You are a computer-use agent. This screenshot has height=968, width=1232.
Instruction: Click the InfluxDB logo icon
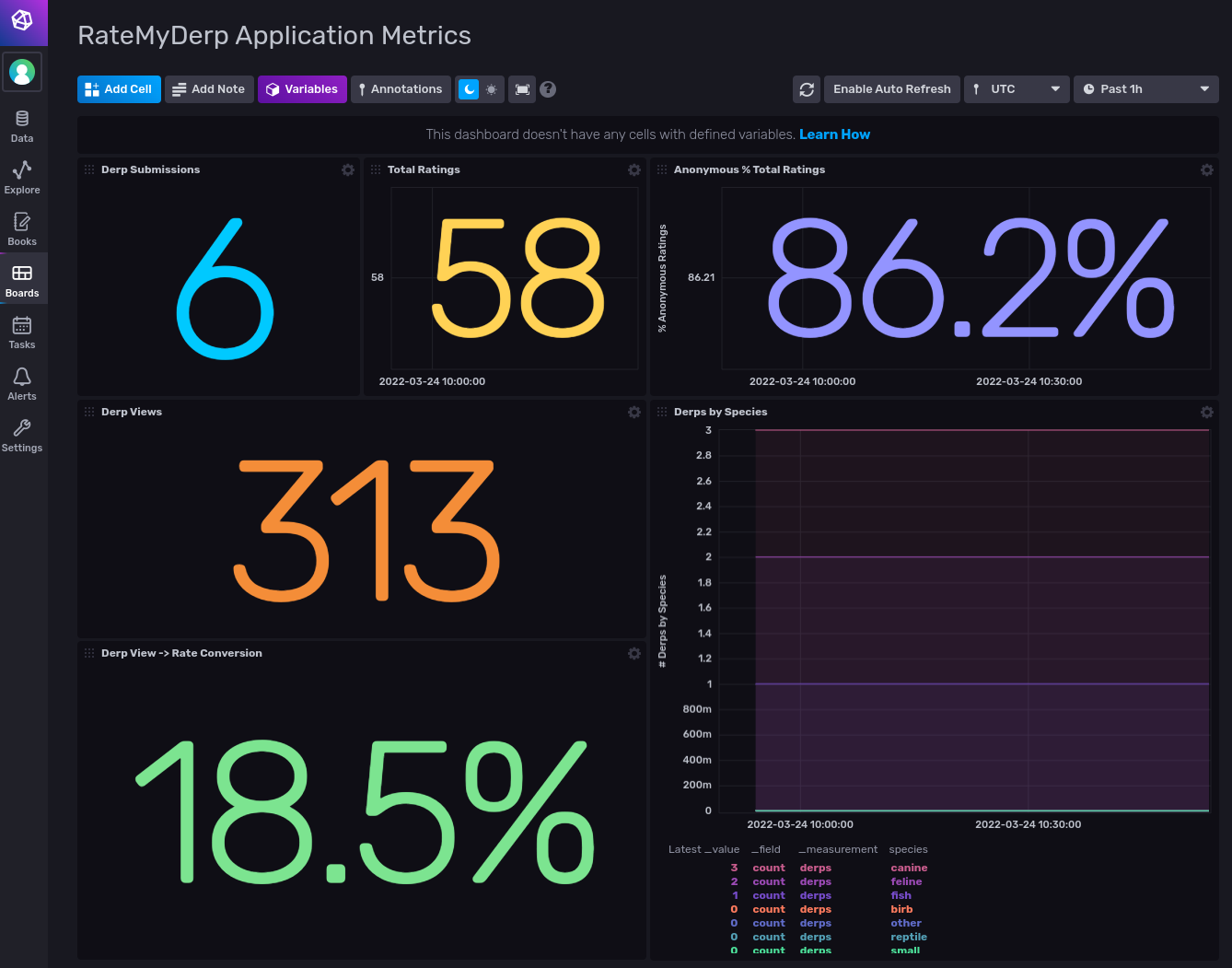coord(22,19)
